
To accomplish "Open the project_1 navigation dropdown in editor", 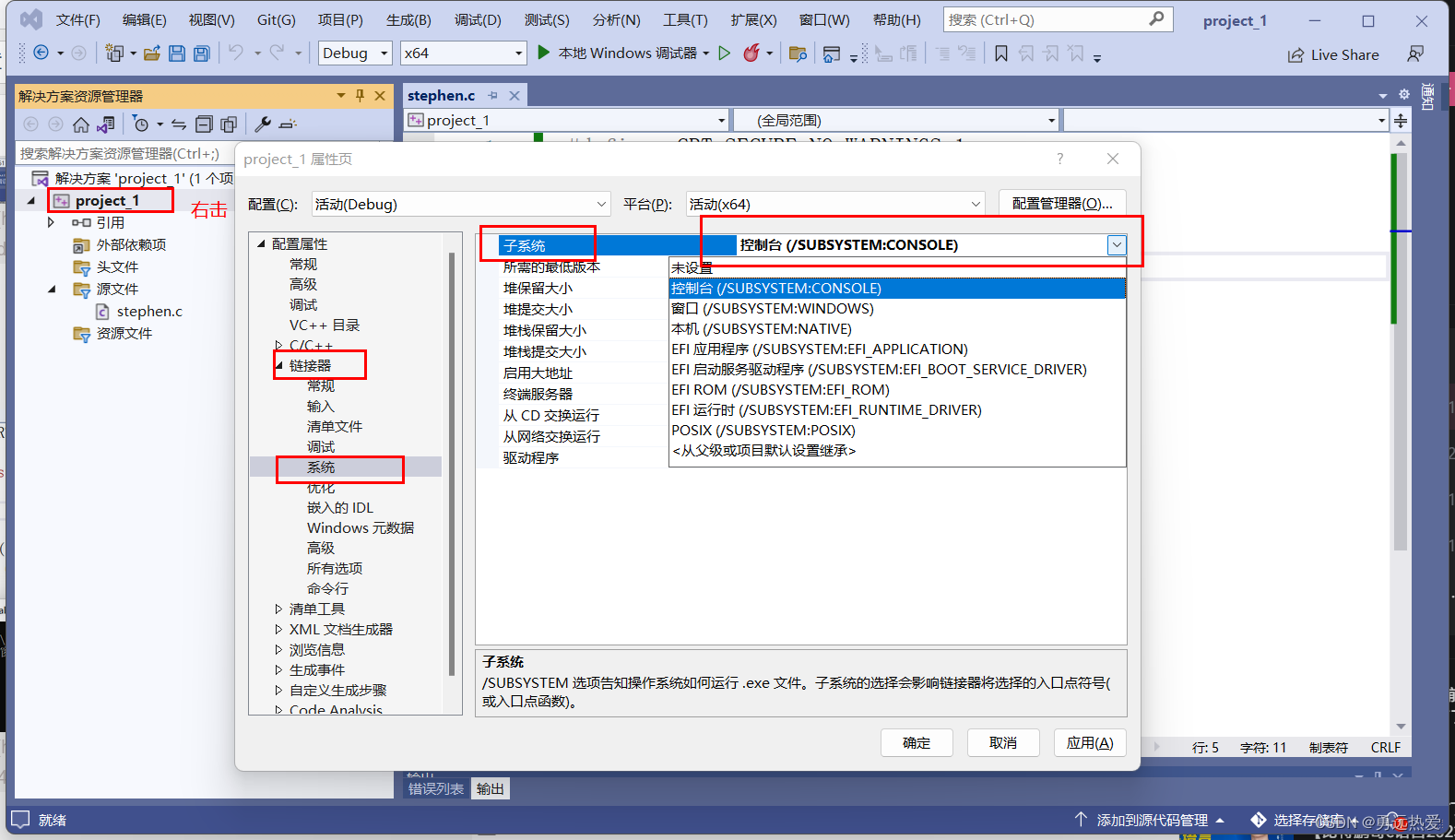I will (567, 120).
